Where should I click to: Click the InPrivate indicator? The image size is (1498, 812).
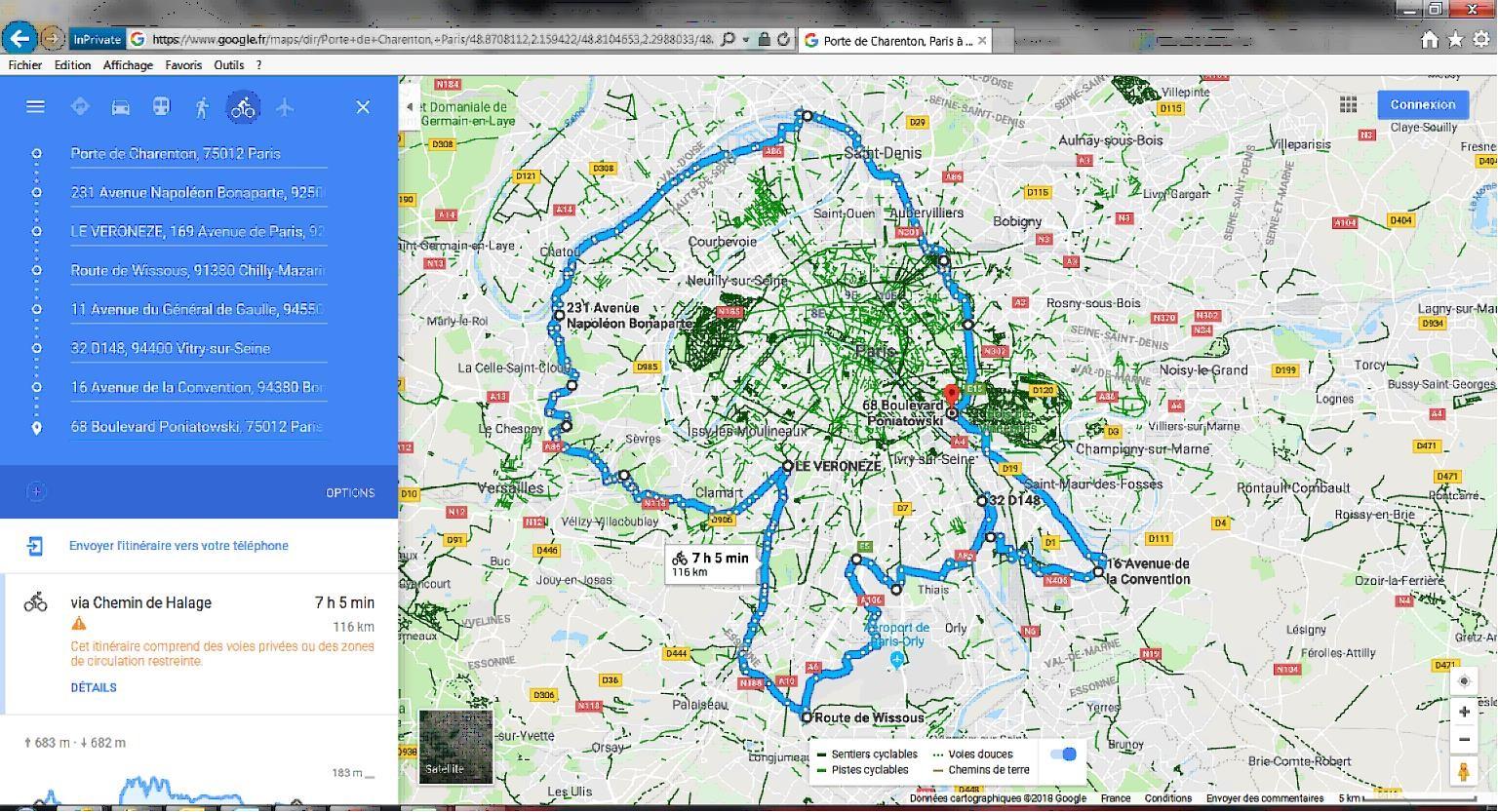click(96, 40)
